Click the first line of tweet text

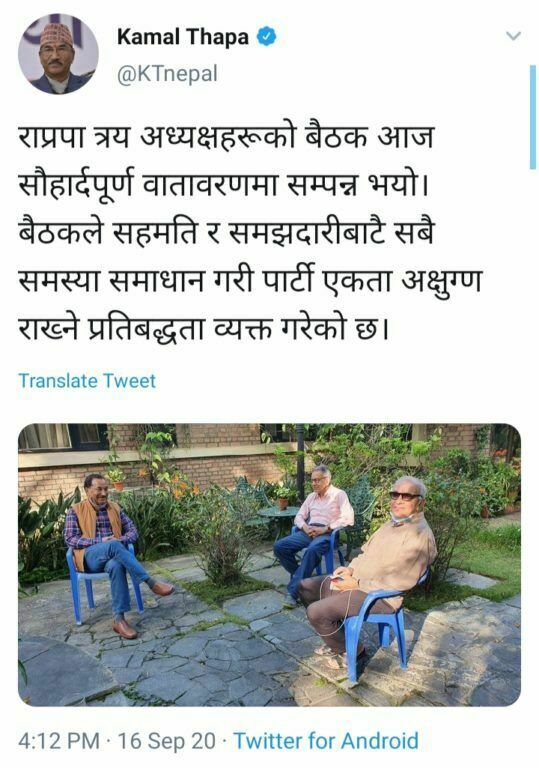coord(226,137)
